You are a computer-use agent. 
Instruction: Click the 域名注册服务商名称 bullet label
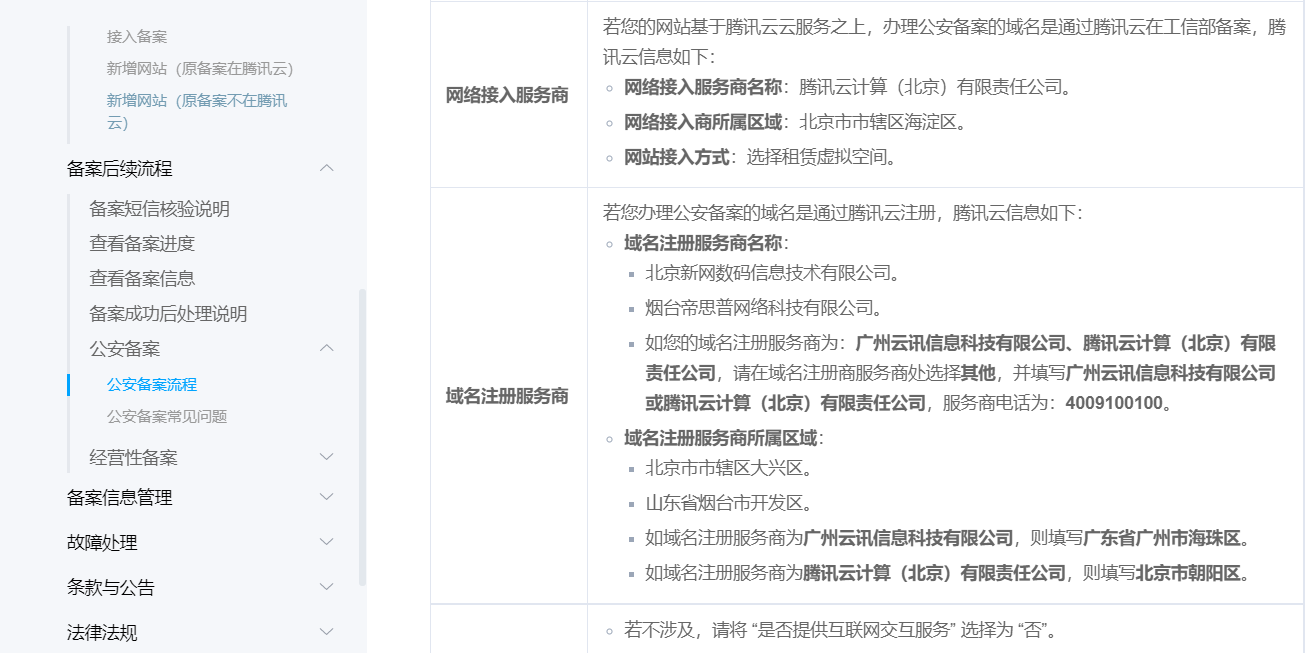[703, 243]
